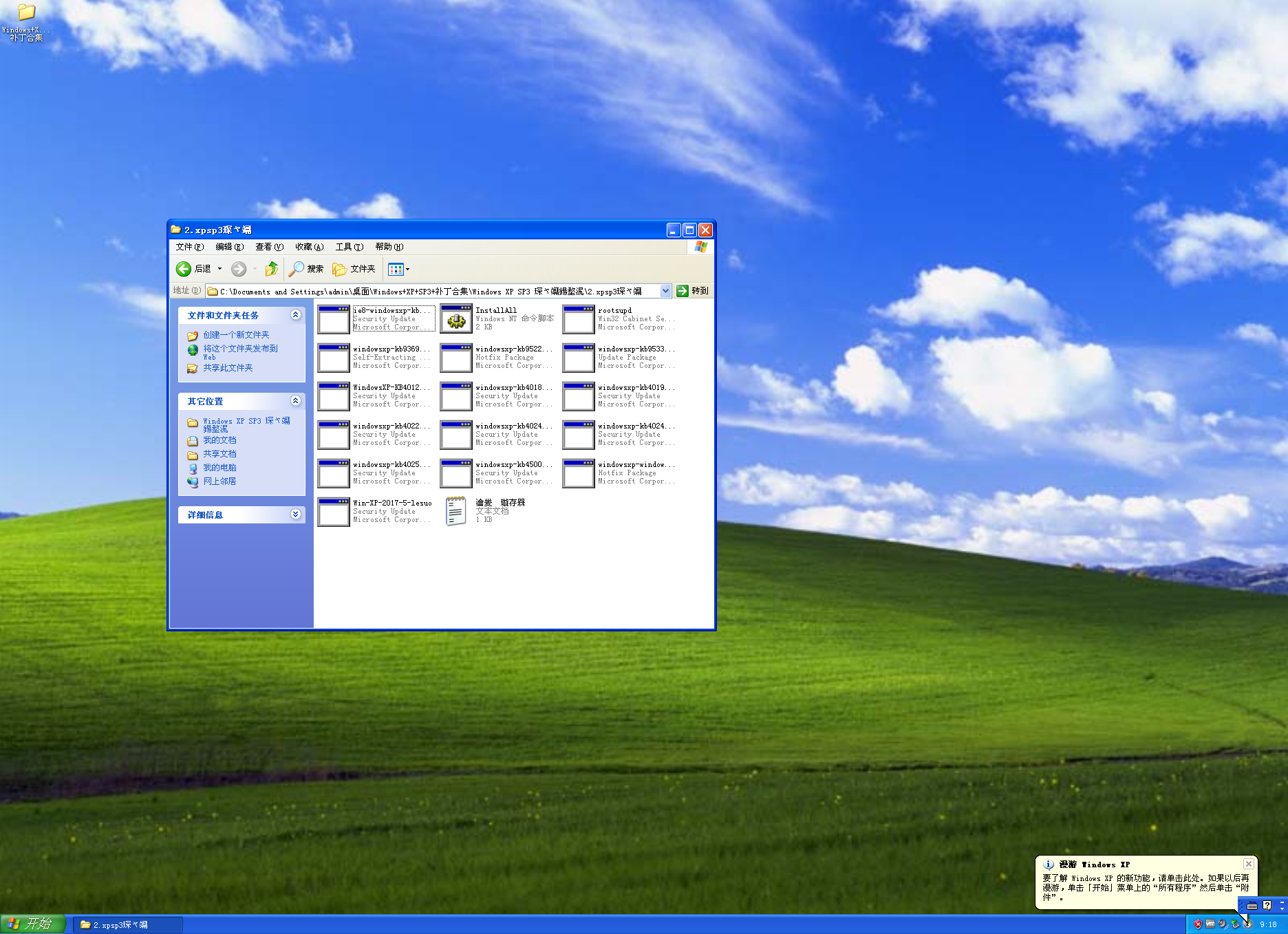Select the ie8-windowsxp-kb file icon
The height and width of the screenshot is (934, 1288).
coord(334,320)
